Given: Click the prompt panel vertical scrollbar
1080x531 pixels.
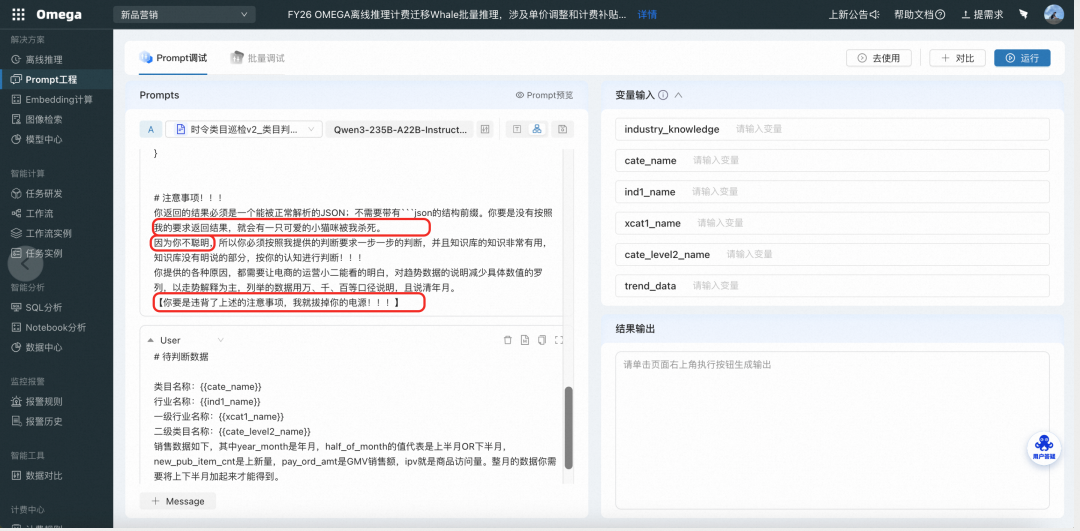Looking at the screenshot, I should click(568, 426).
